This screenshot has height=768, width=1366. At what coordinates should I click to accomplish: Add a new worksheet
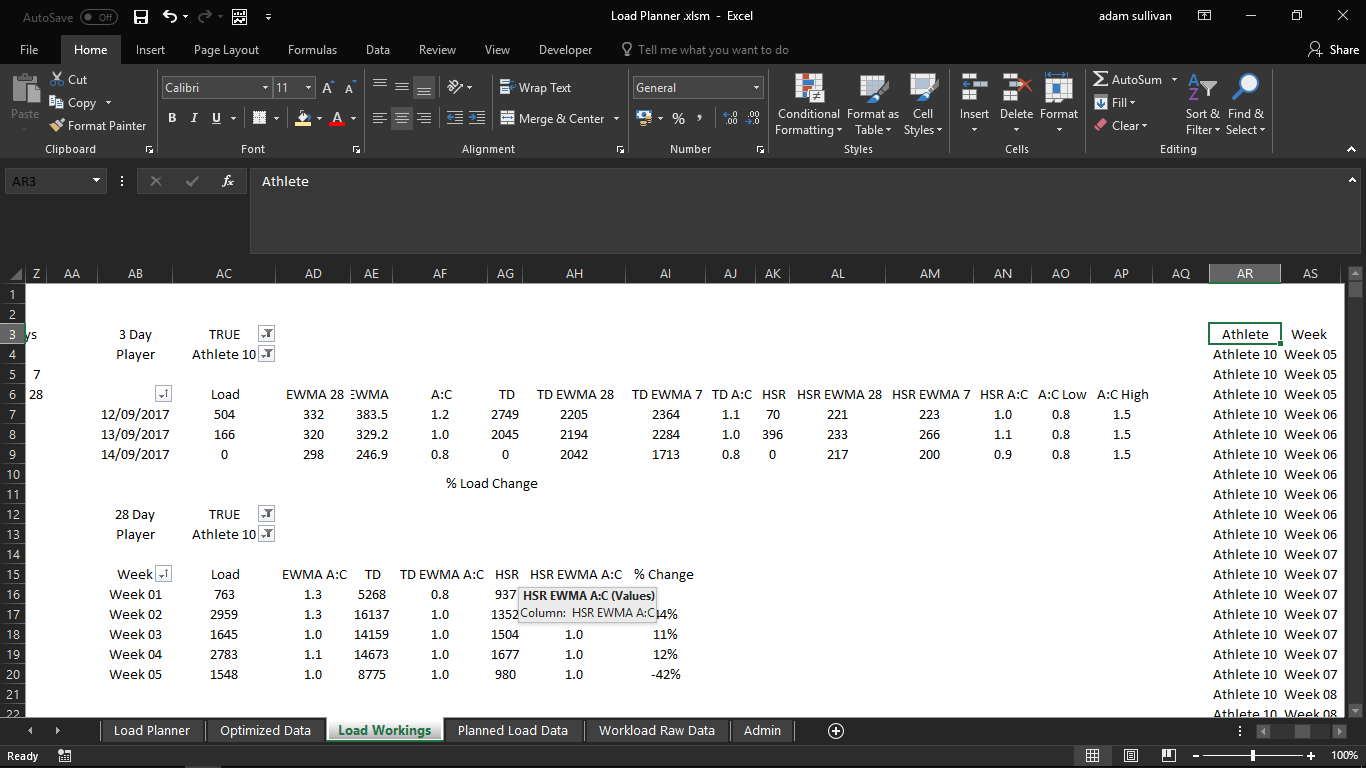click(x=835, y=731)
